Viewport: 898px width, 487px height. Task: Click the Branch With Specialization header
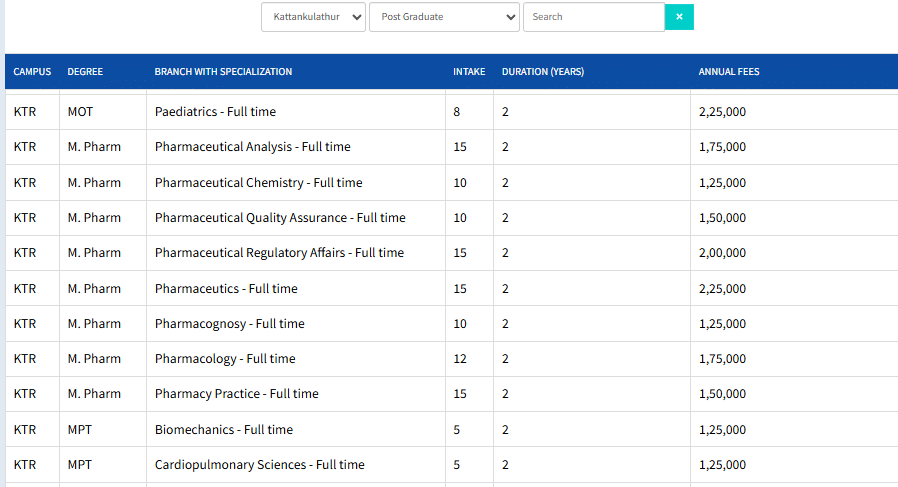pos(223,72)
